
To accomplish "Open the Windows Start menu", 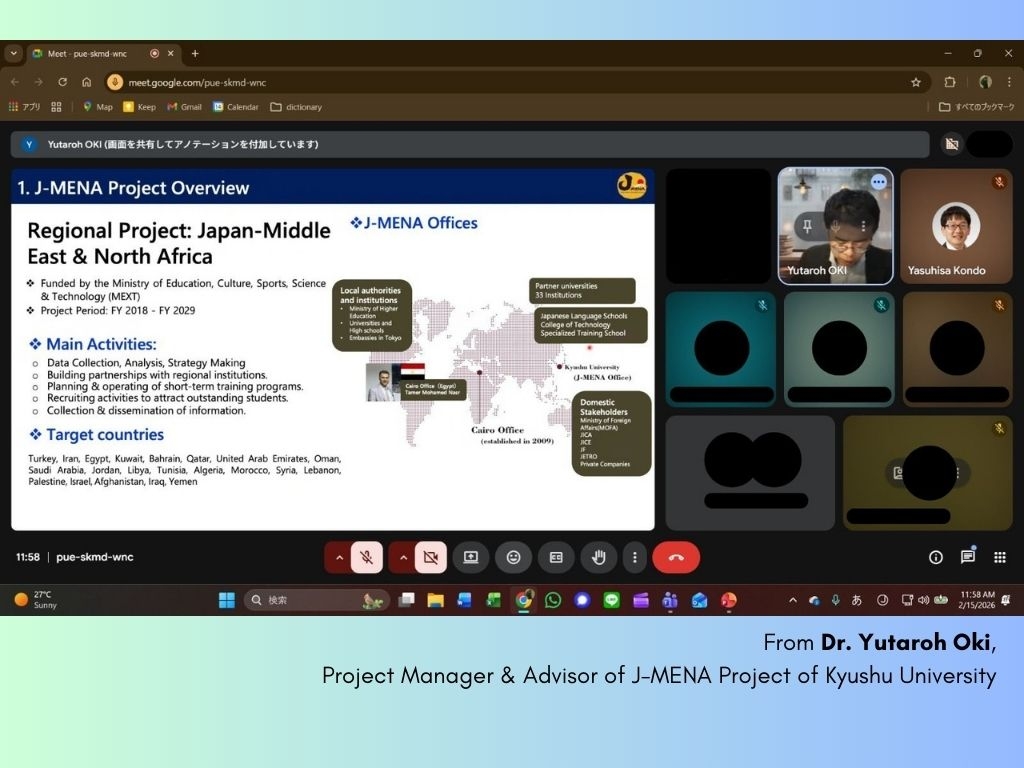I will (x=227, y=600).
